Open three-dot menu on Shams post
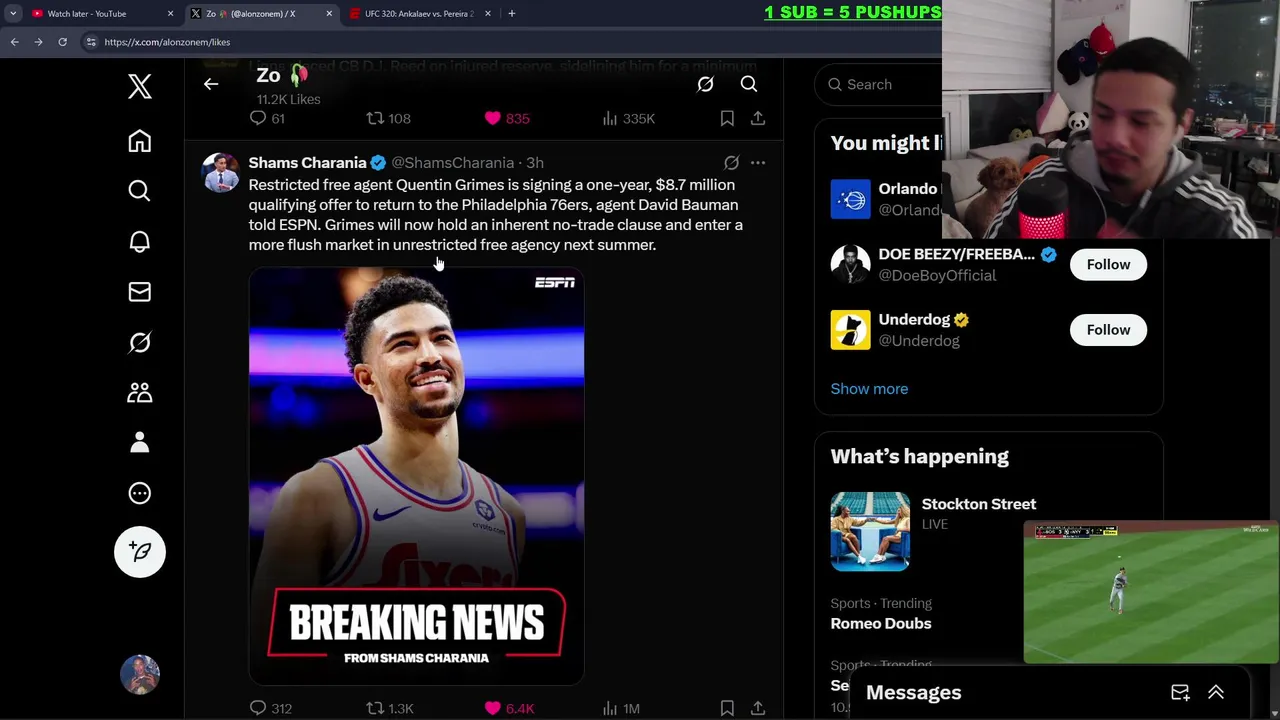The image size is (1280, 720). tap(758, 162)
